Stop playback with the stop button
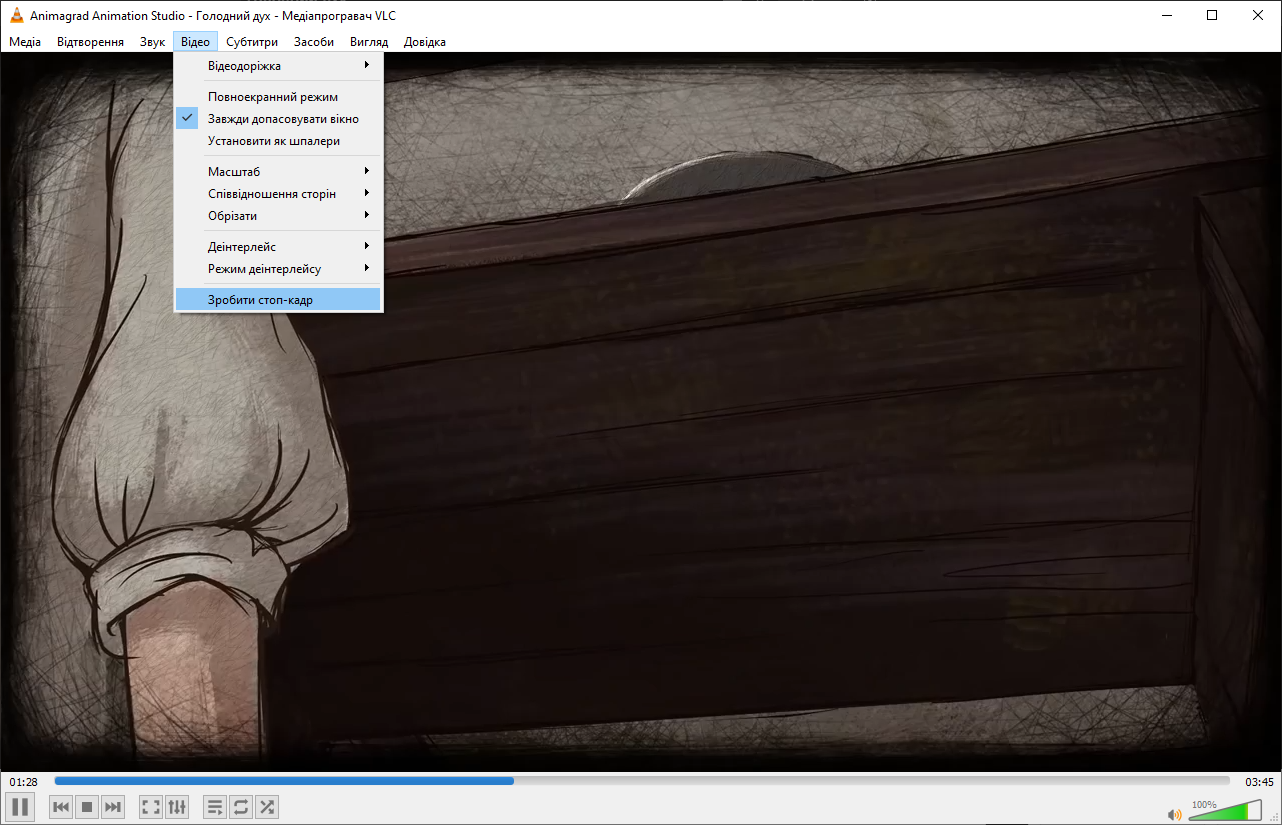The height and width of the screenshot is (825, 1282). click(x=87, y=806)
